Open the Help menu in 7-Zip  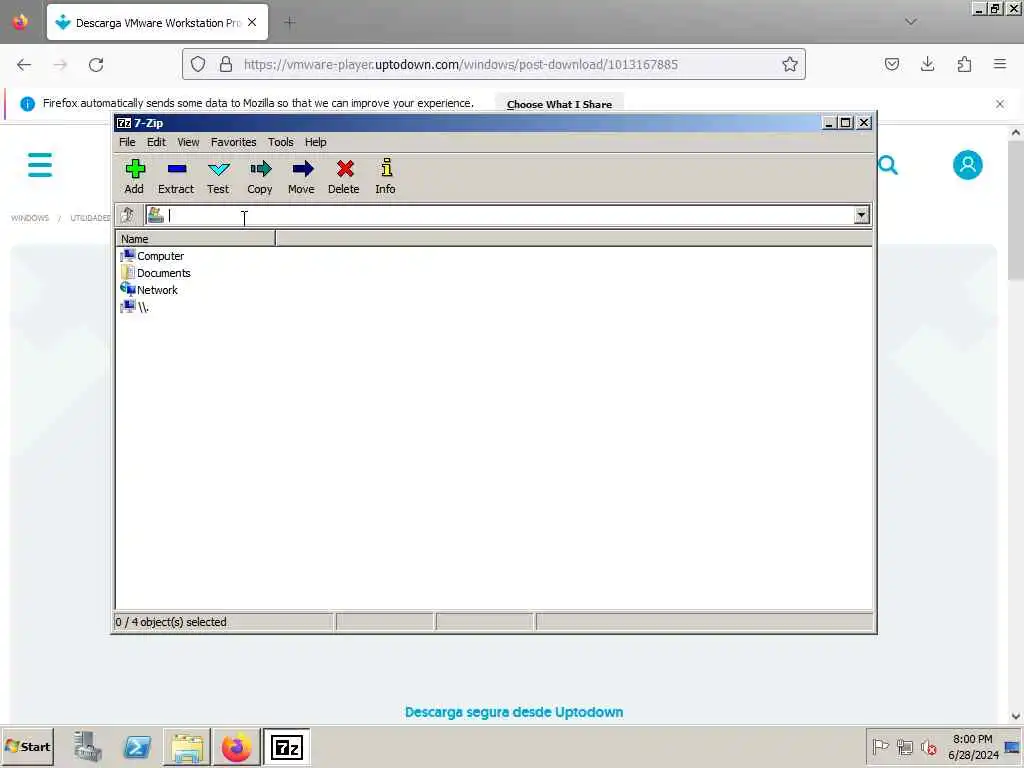[x=315, y=142]
